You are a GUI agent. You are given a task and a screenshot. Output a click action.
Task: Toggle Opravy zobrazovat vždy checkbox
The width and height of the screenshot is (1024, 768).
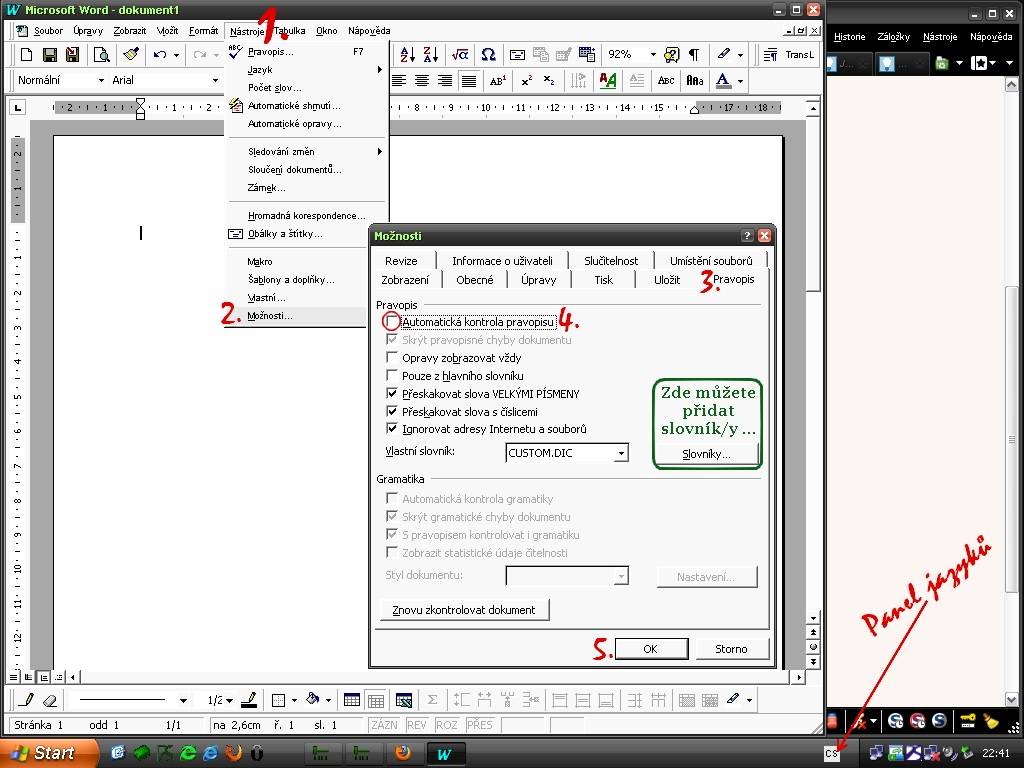point(392,357)
